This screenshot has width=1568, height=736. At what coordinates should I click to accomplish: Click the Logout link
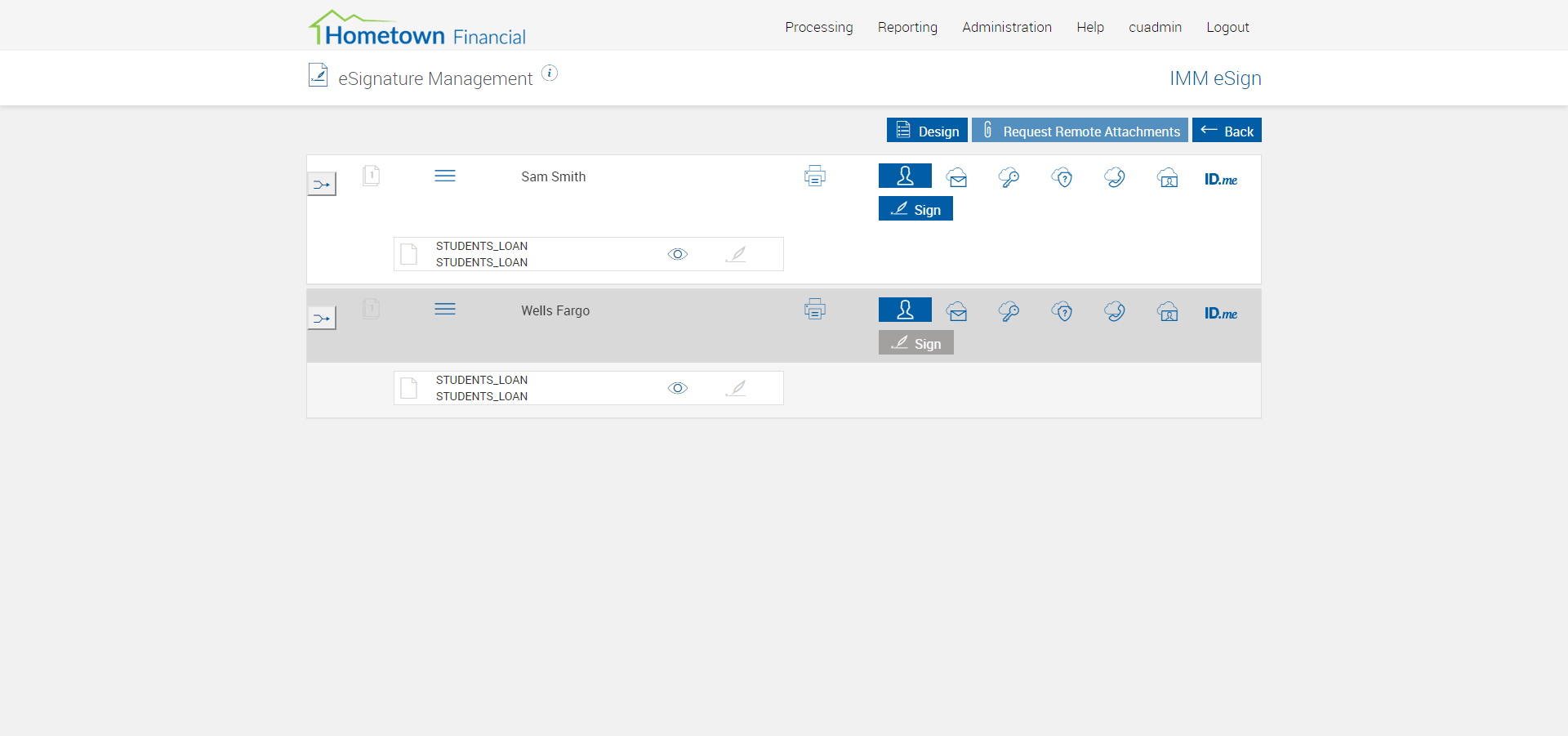click(1227, 27)
